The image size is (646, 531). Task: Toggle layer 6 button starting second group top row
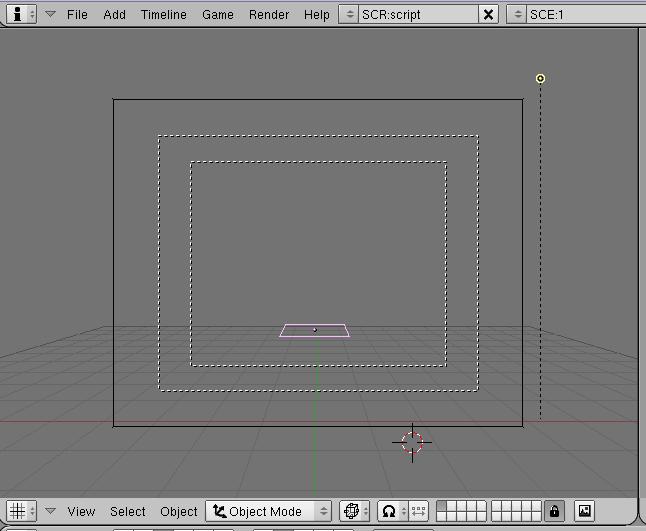[496, 506]
